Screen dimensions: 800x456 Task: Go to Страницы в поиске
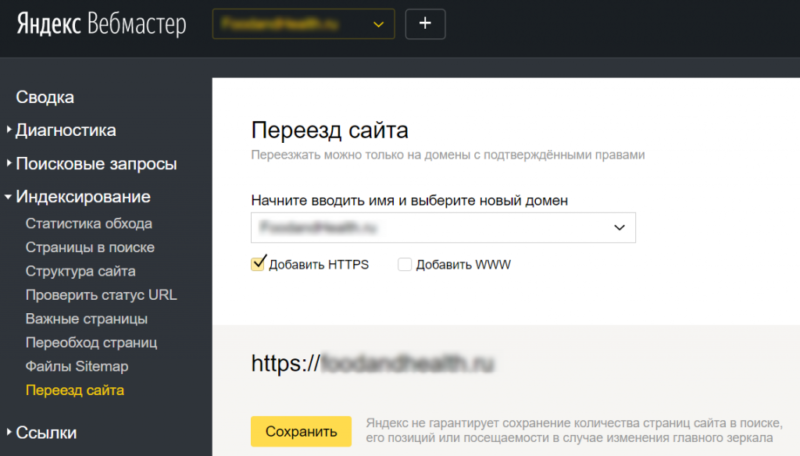coord(90,247)
